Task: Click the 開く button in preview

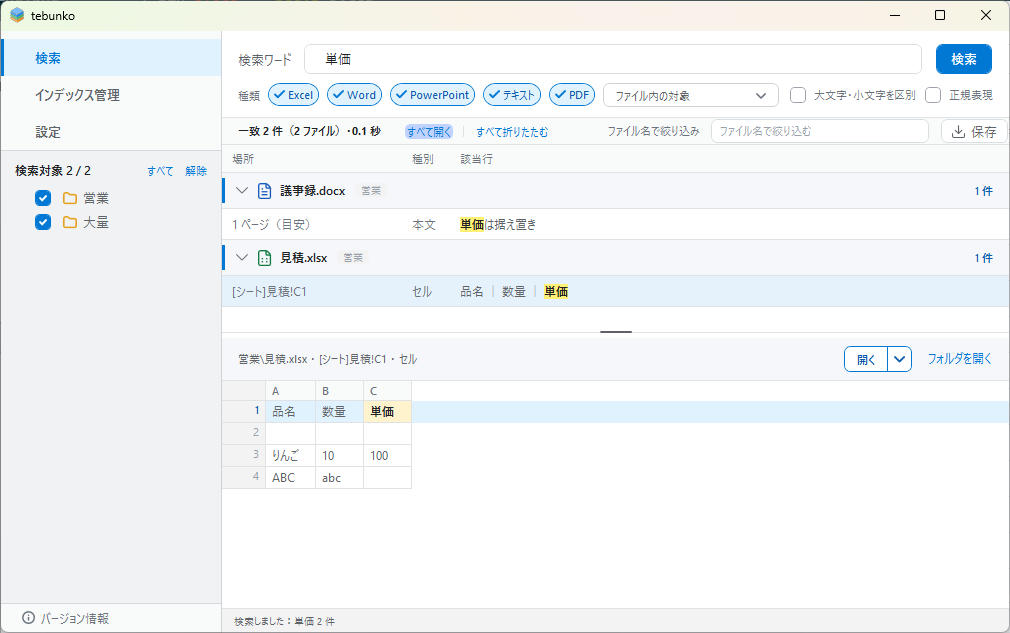Action: pyautogui.click(x=866, y=359)
